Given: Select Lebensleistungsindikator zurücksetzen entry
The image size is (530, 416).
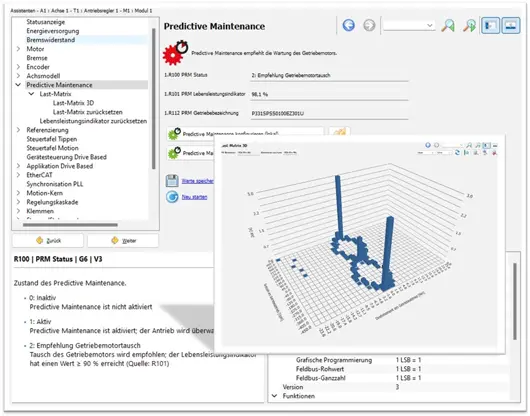Looking at the screenshot, I should pyautogui.click(x=93, y=121).
